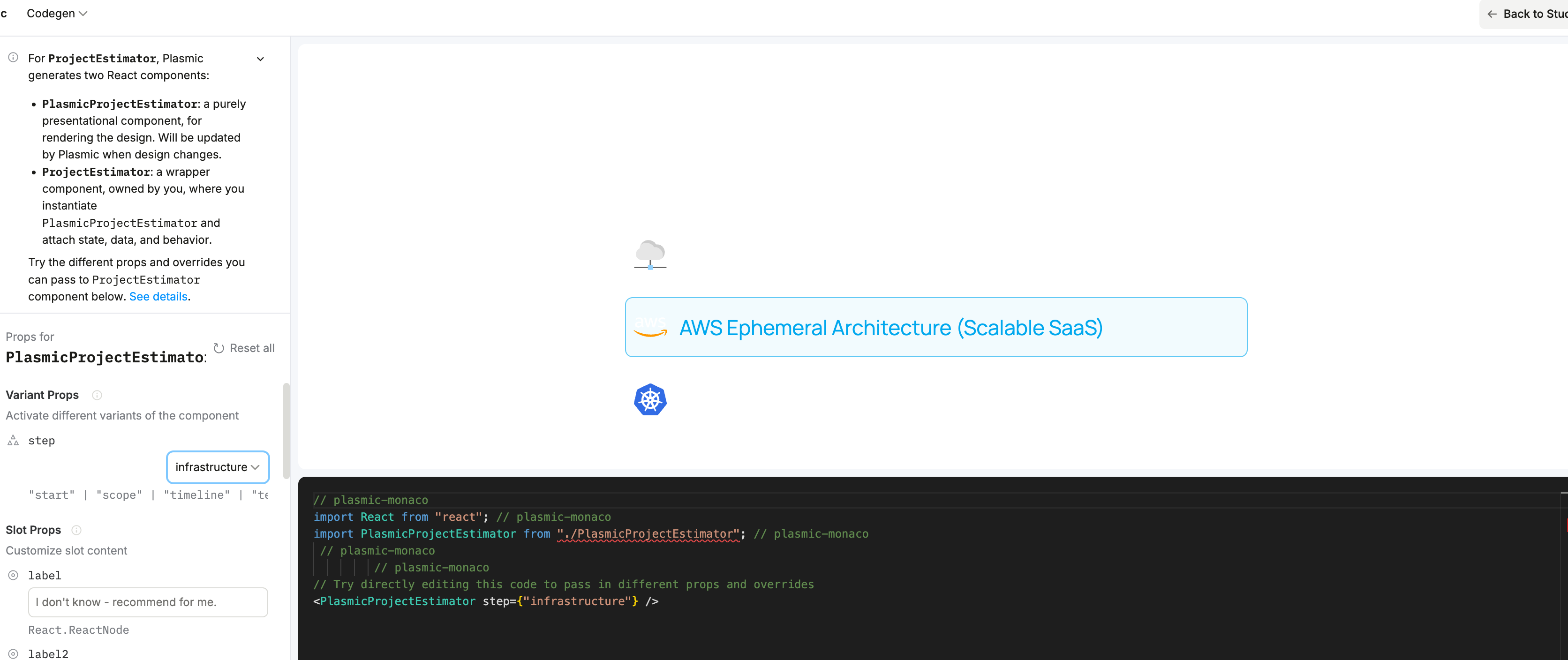Collapse the ProjectEstimator description section
1568x660 pixels.
pyautogui.click(x=261, y=59)
